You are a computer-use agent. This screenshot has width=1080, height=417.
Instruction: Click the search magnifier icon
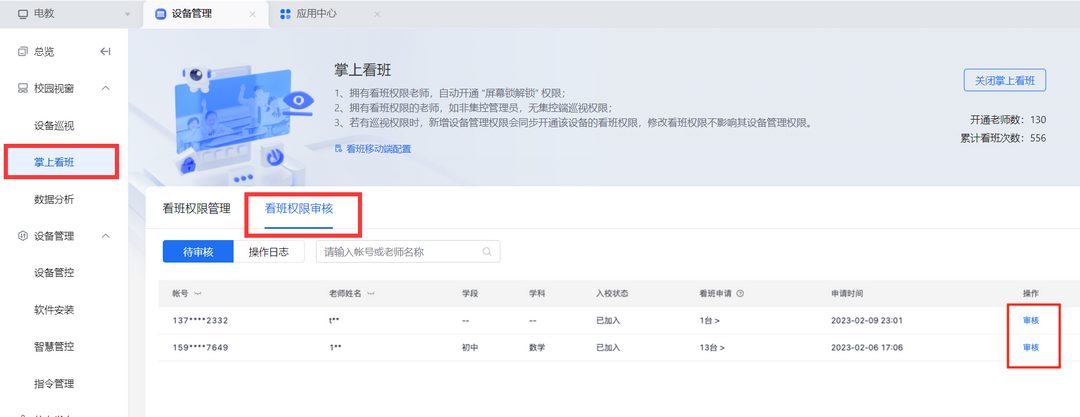click(x=487, y=252)
